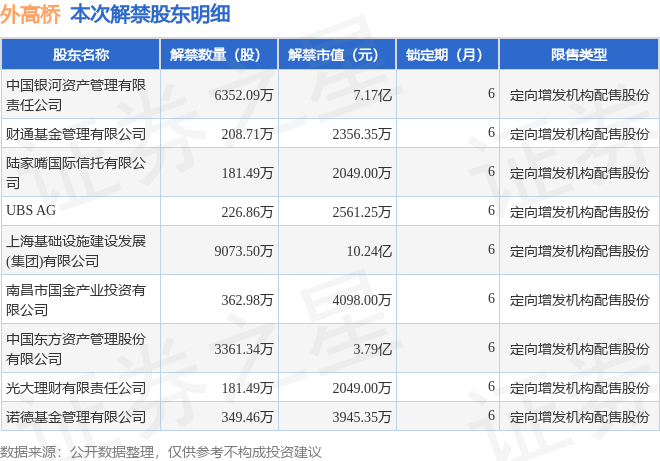Click lock-up period 6 in 诺德基金 row
The width and height of the screenshot is (660, 461).
(x=491, y=415)
